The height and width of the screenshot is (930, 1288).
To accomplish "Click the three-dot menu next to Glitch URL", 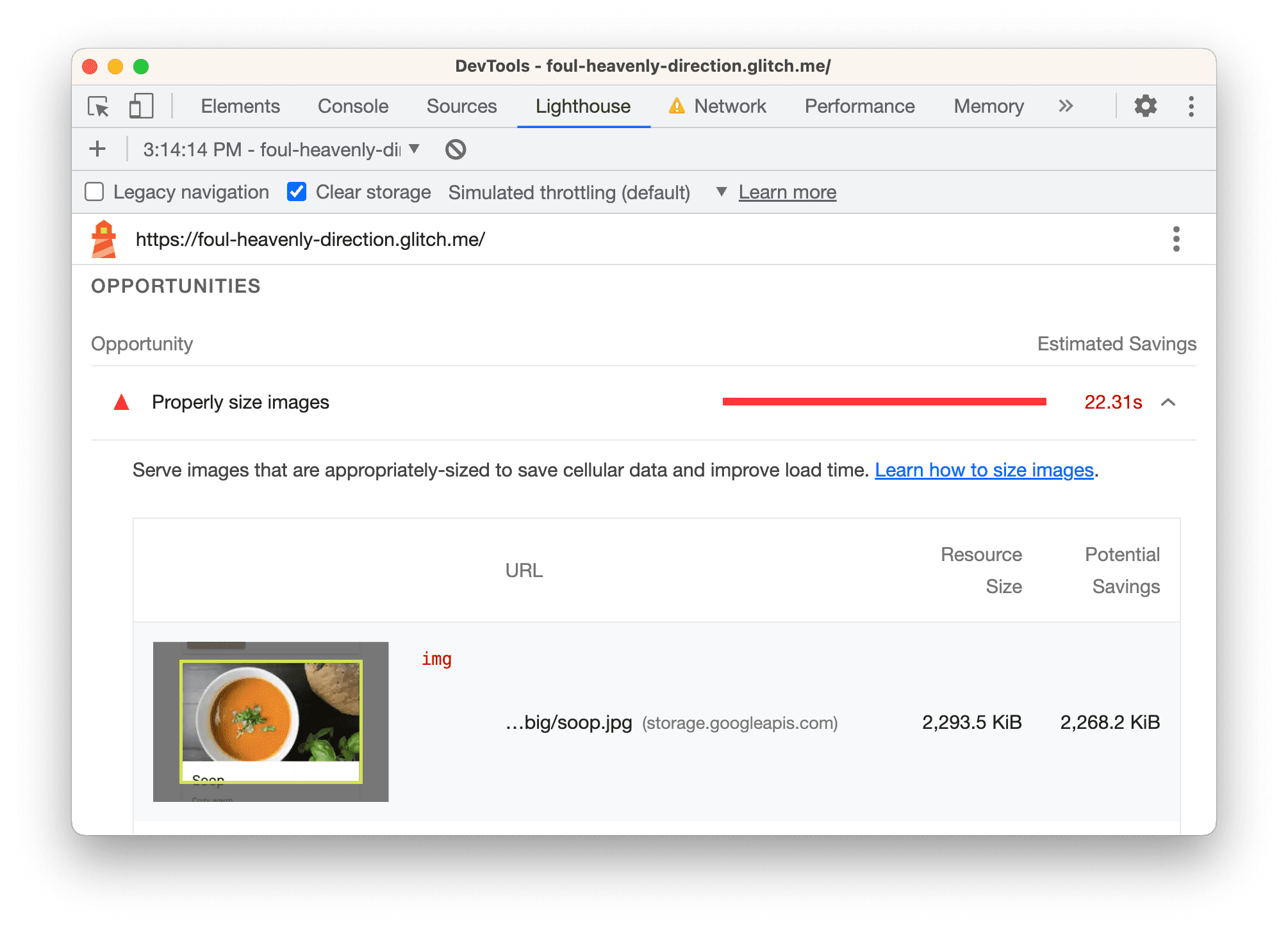I will (x=1177, y=238).
